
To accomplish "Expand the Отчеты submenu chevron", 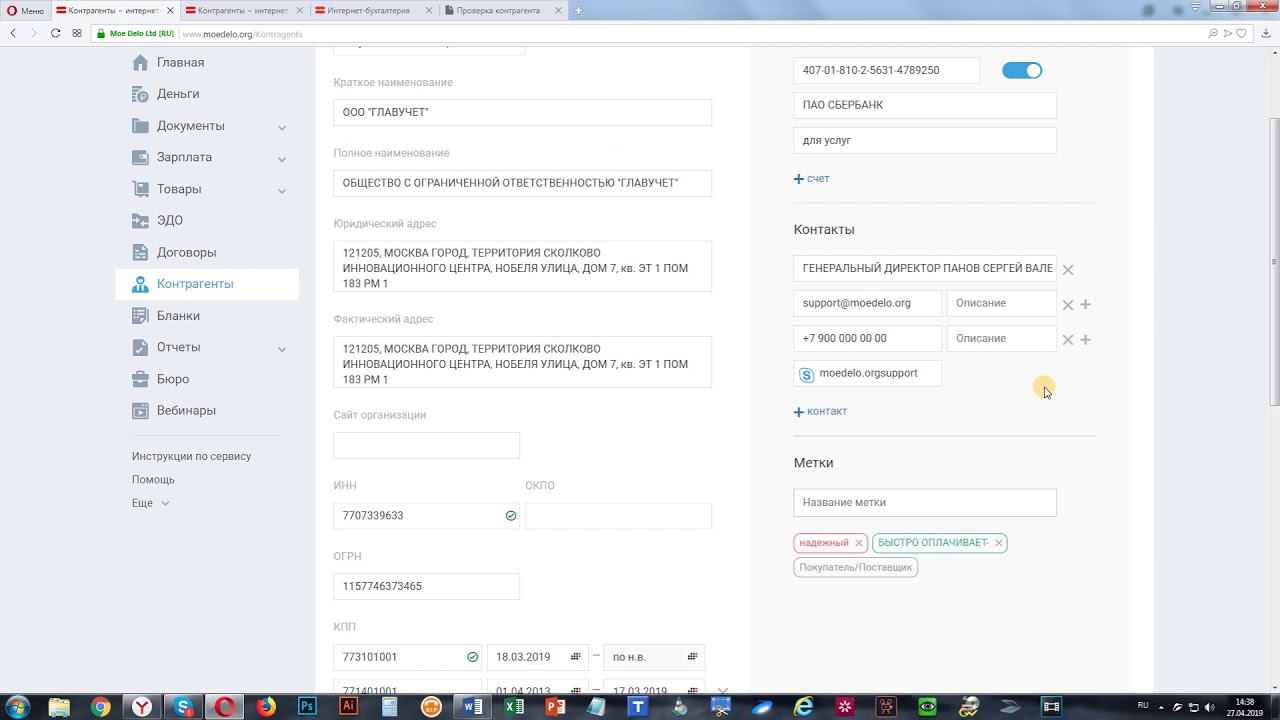I will (x=282, y=349).
